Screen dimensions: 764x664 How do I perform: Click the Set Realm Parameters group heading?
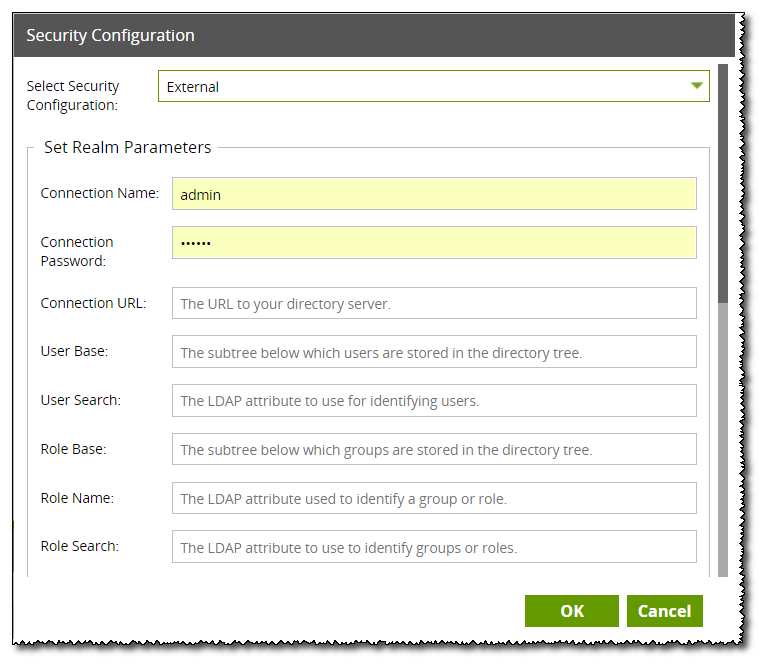(128, 147)
